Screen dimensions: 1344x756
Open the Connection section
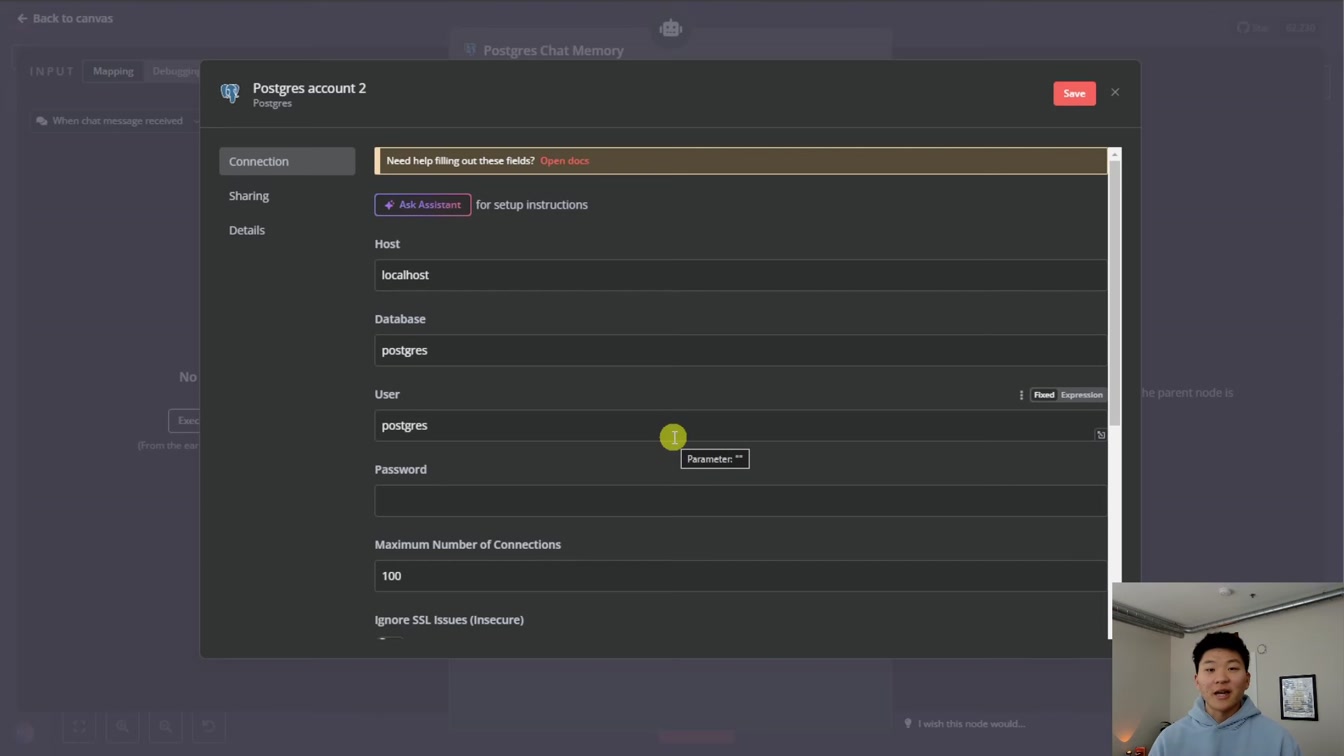coord(287,161)
